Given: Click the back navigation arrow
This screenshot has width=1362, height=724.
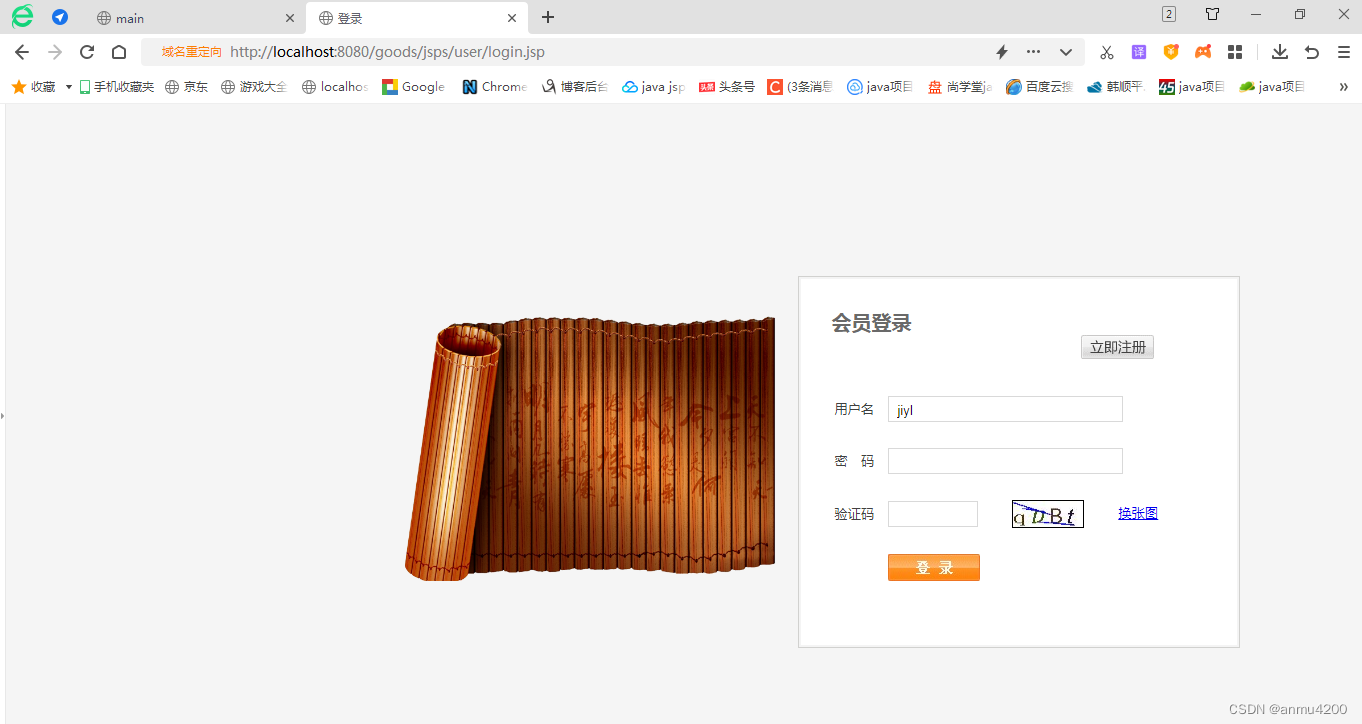Looking at the screenshot, I should [x=21, y=52].
